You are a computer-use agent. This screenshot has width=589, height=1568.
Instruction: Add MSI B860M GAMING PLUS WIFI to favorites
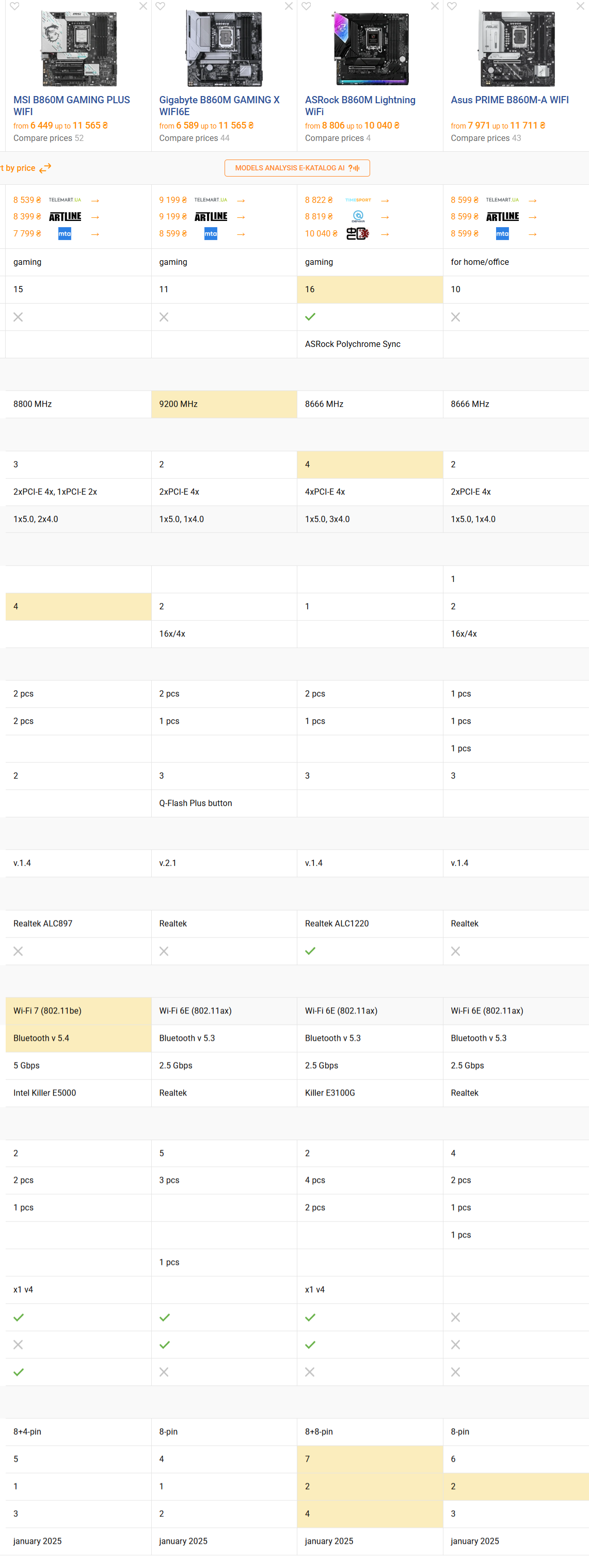pos(14,6)
